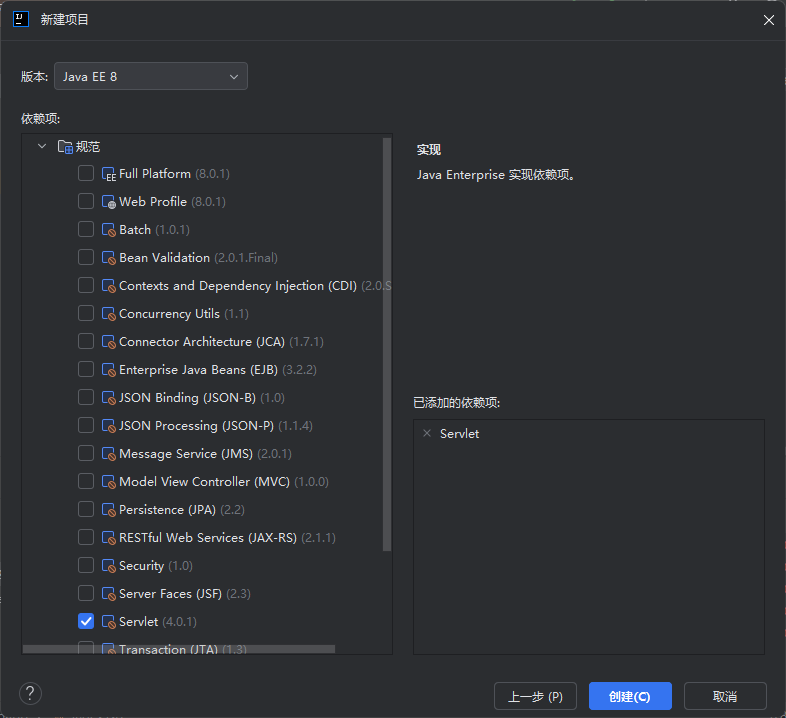Click the Persistence JPA library icon

tap(109, 510)
